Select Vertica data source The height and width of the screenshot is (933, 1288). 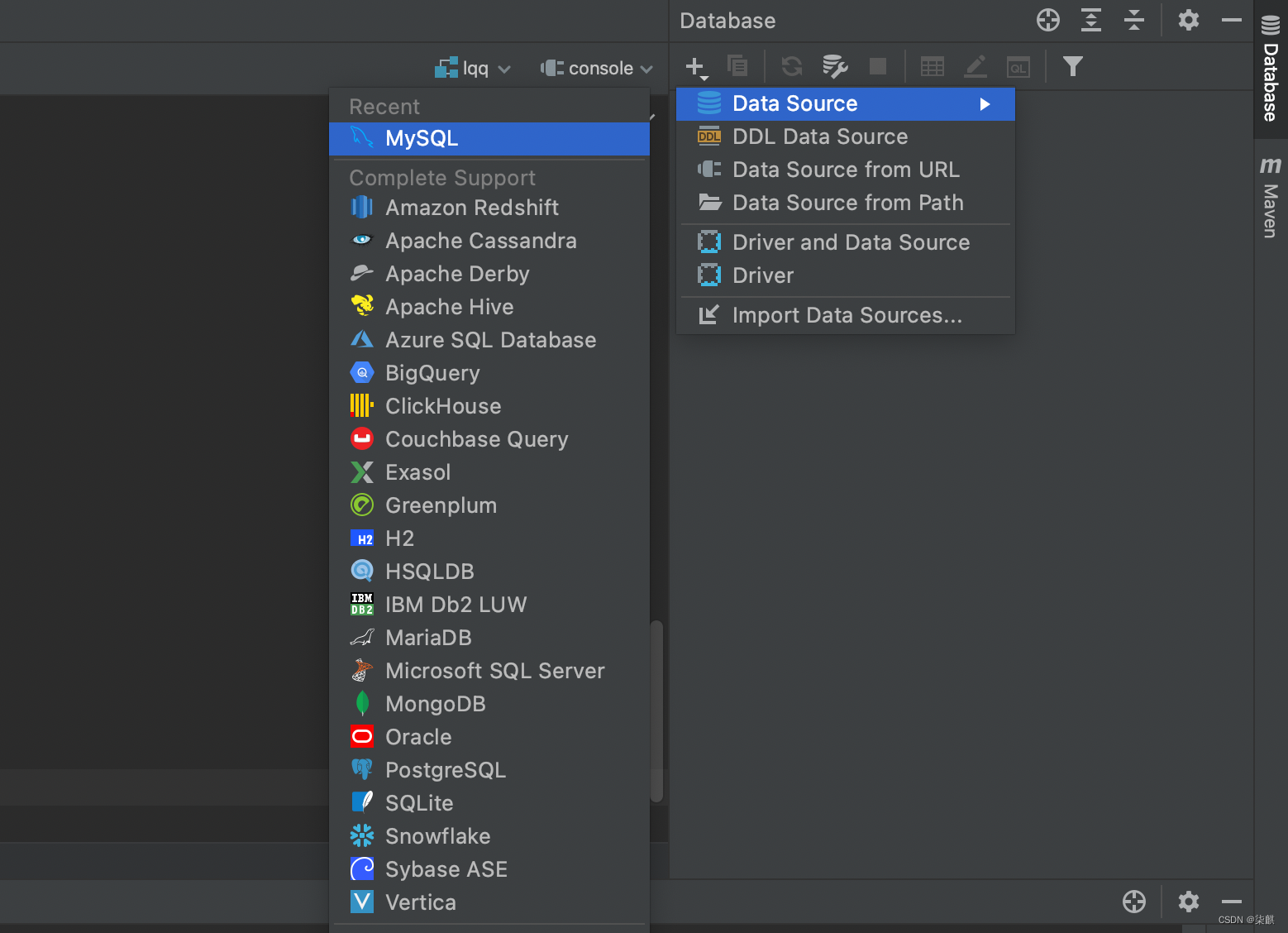[489, 902]
